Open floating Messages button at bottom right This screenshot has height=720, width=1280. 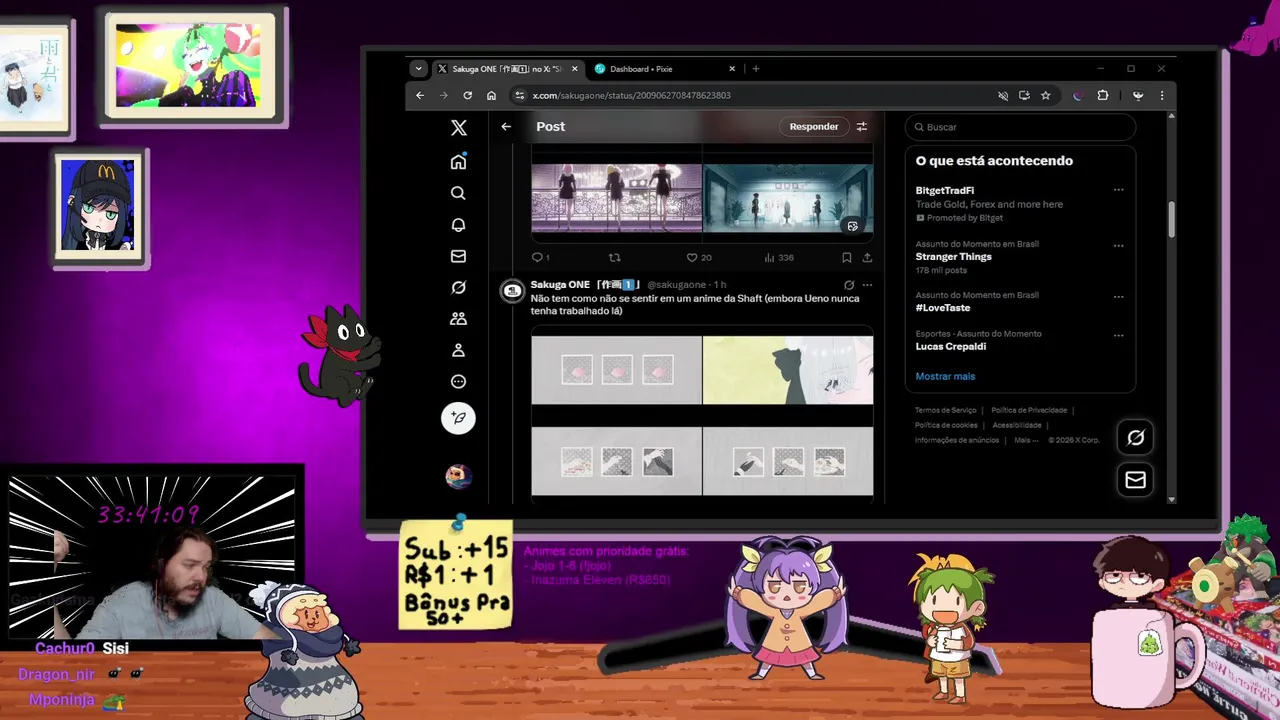(x=1136, y=480)
